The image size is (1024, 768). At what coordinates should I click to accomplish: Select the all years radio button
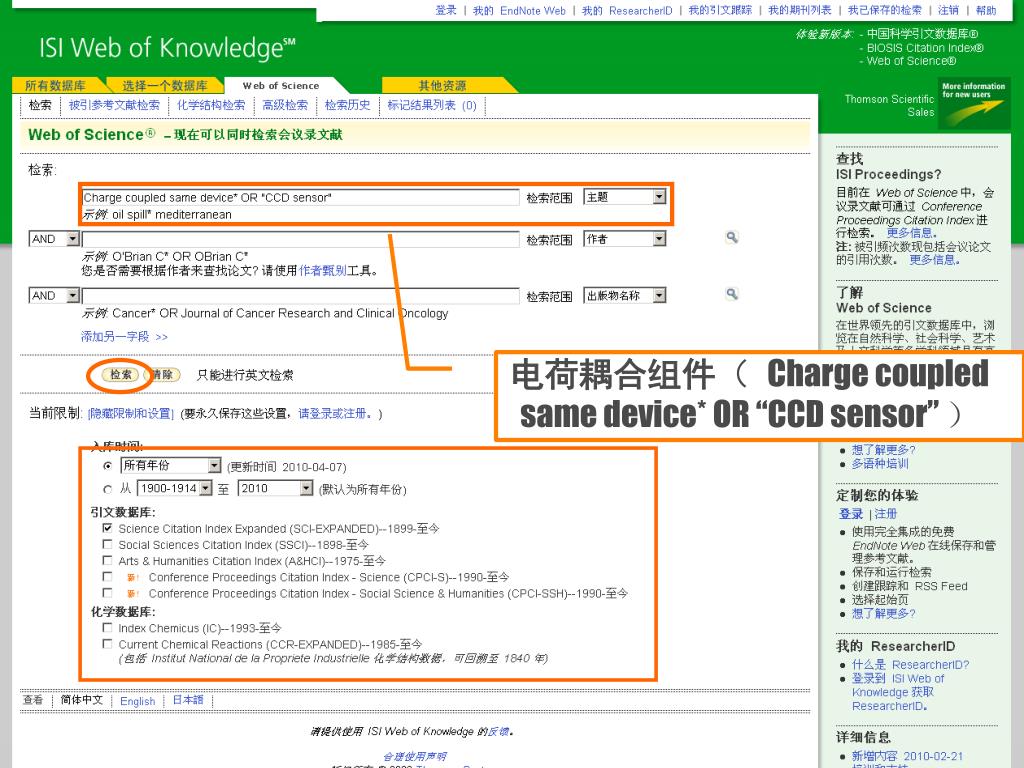[x=108, y=466]
